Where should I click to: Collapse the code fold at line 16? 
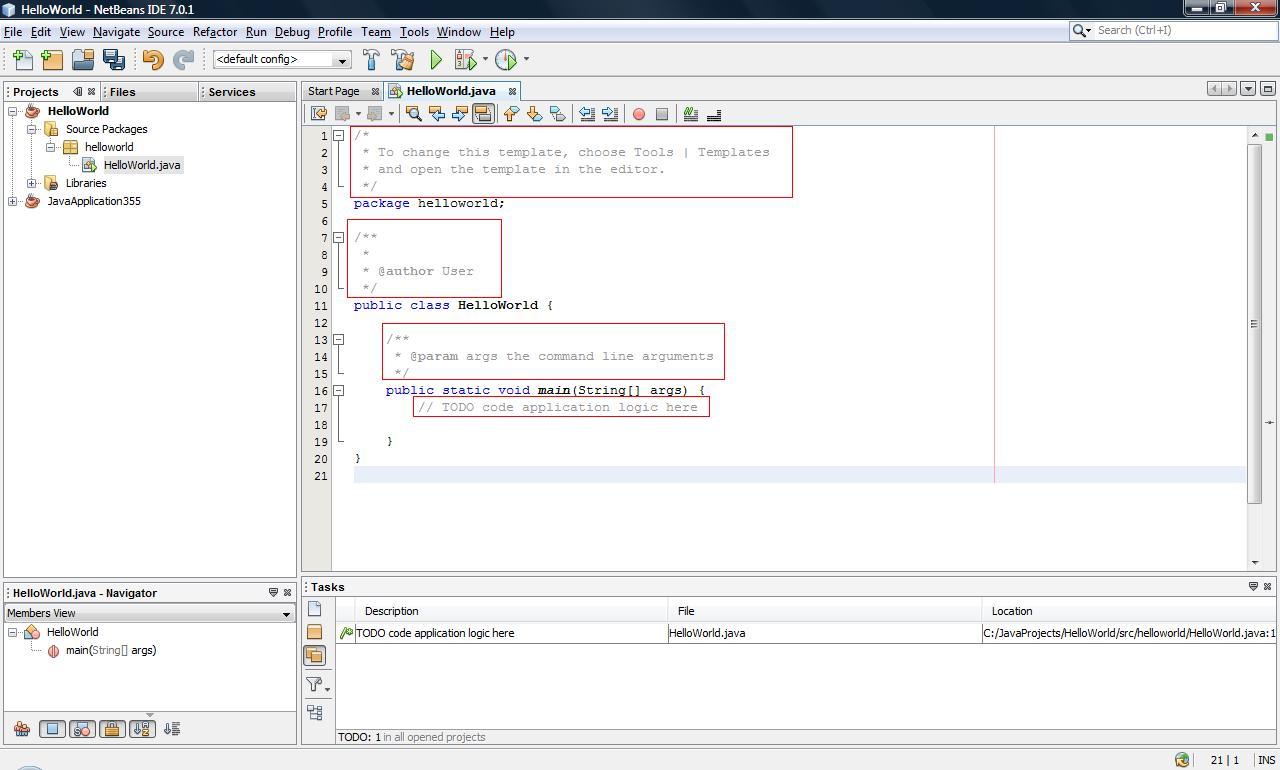[x=339, y=391]
